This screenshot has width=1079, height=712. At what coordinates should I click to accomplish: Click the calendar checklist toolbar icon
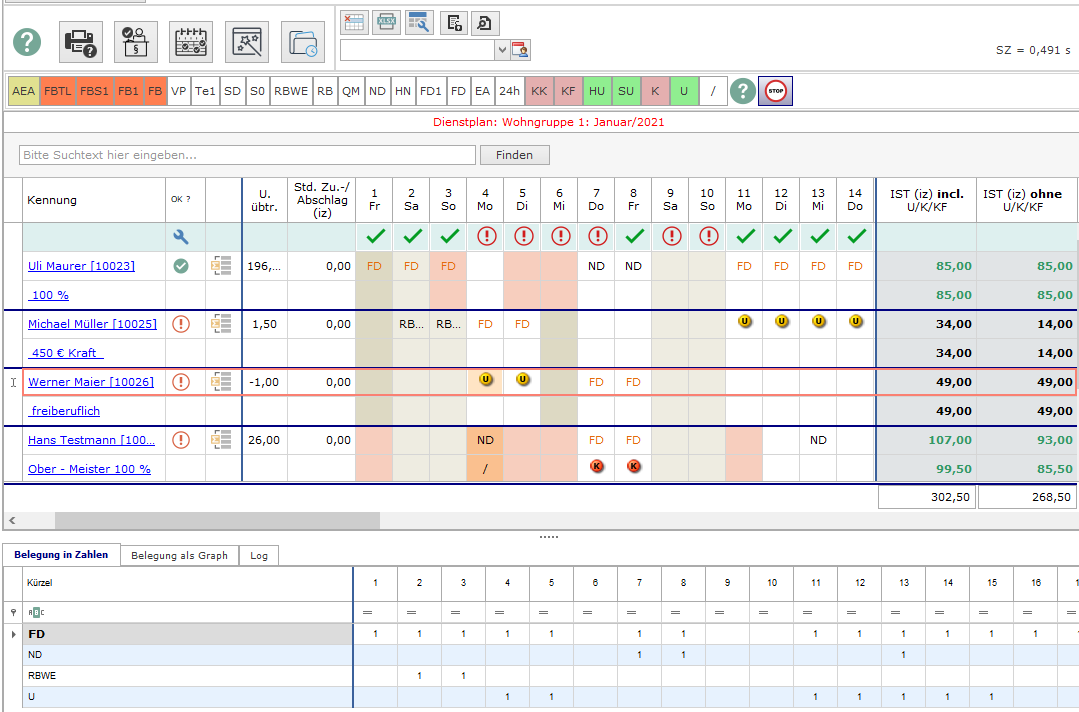pyautogui.click(x=191, y=42)
